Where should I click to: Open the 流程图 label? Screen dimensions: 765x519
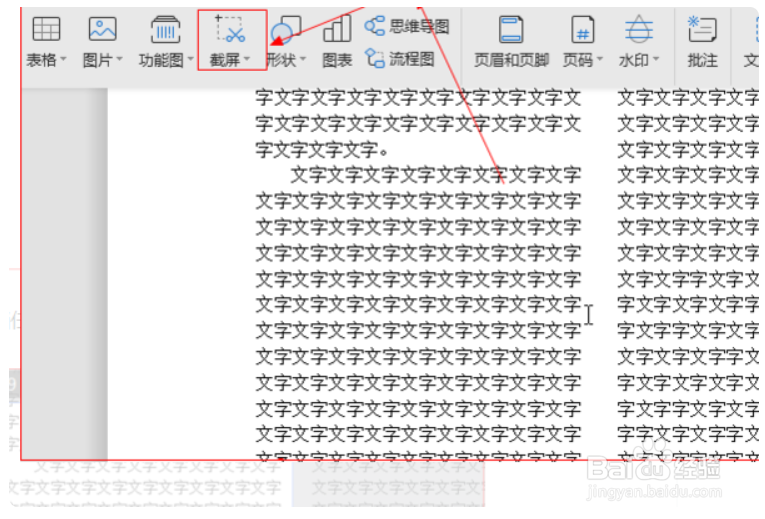[412, 60]
